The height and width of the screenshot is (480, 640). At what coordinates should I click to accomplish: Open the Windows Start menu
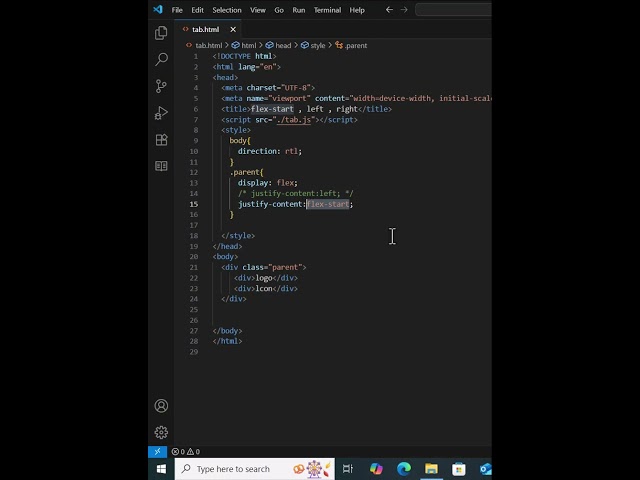(161, 469)
